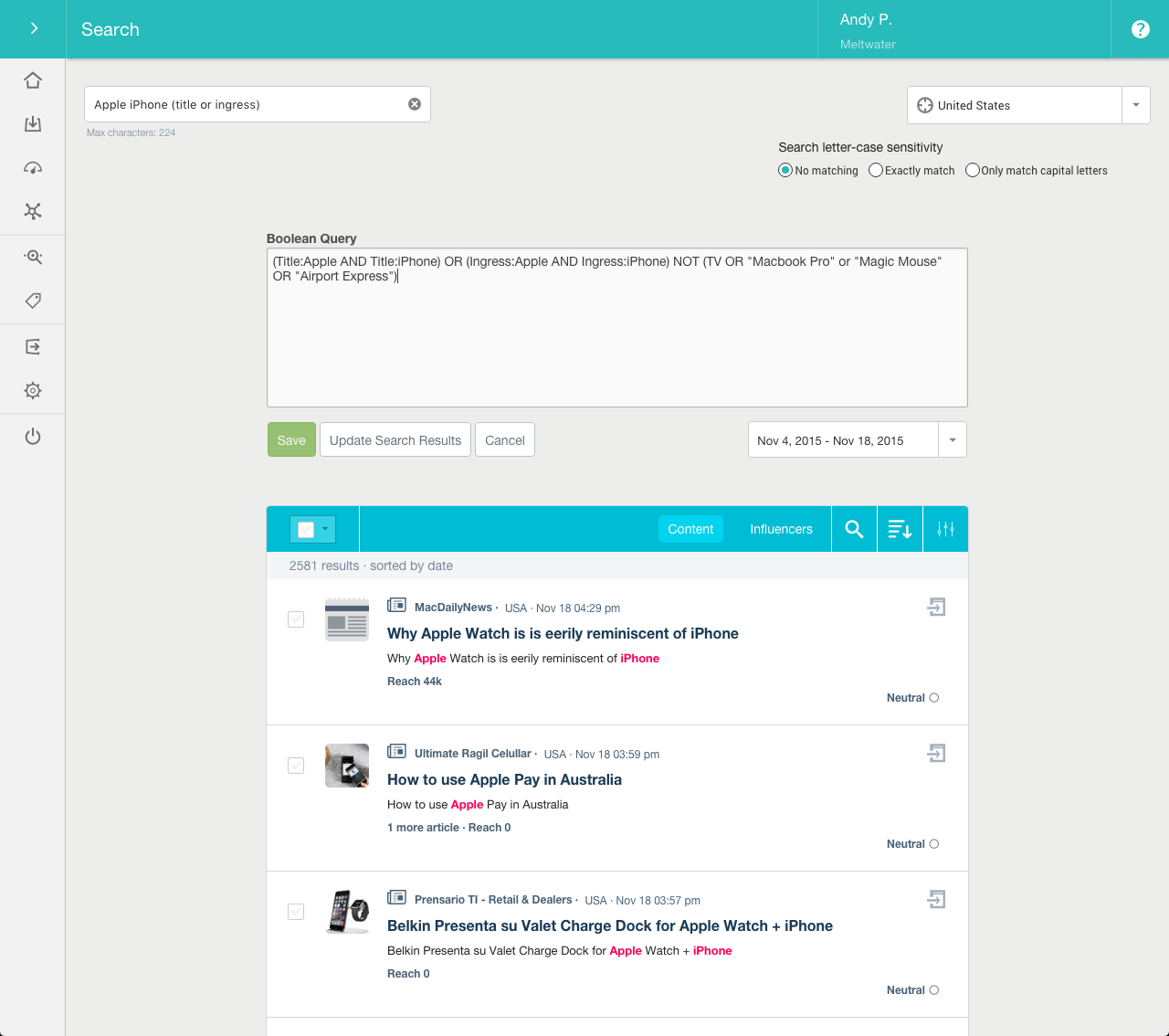This screenshot has width=1169, height=1036.
Task: Open the Nov 4 - Nov 18 date range dropdown
Action: point(857,439)
